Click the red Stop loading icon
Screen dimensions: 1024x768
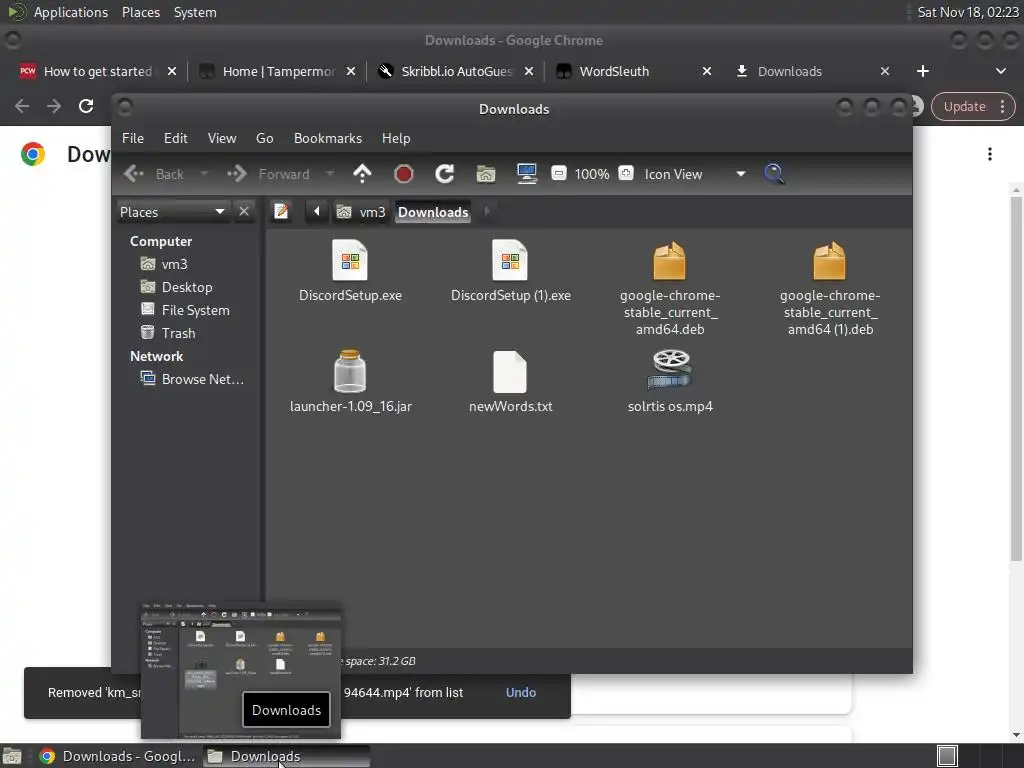pyautogui.click(x=404, y=174)
